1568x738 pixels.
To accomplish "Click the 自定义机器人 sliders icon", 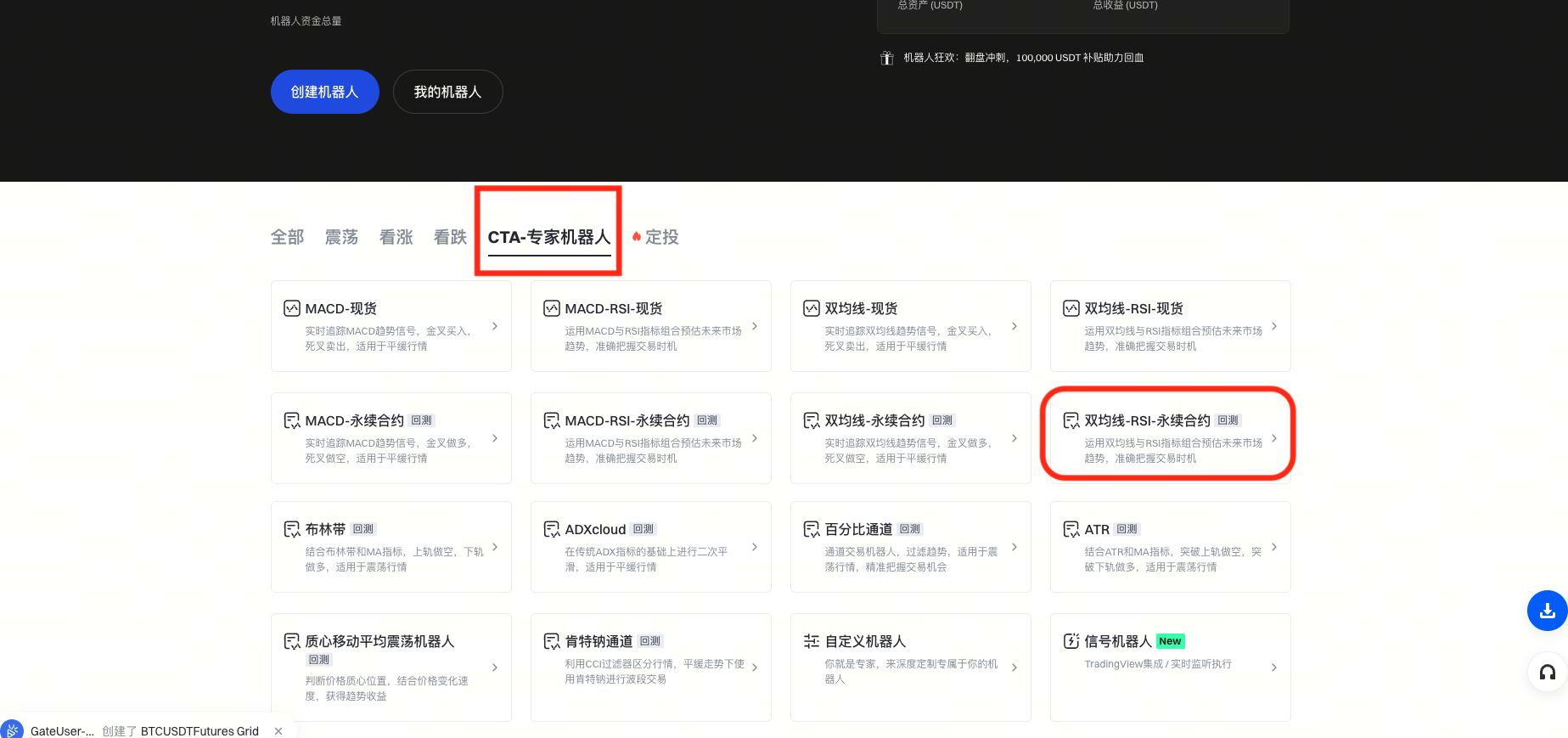I will (812, 641).
